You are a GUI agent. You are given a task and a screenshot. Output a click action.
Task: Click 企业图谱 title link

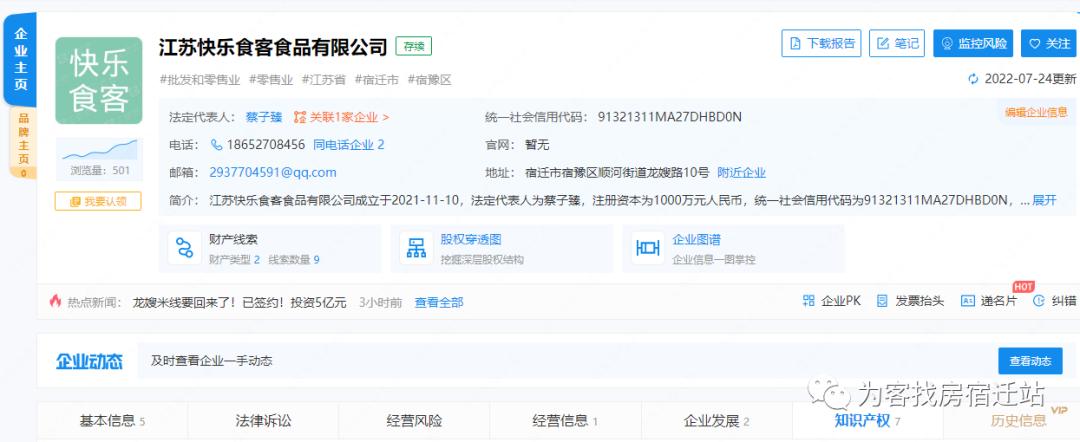click(696, 240)
